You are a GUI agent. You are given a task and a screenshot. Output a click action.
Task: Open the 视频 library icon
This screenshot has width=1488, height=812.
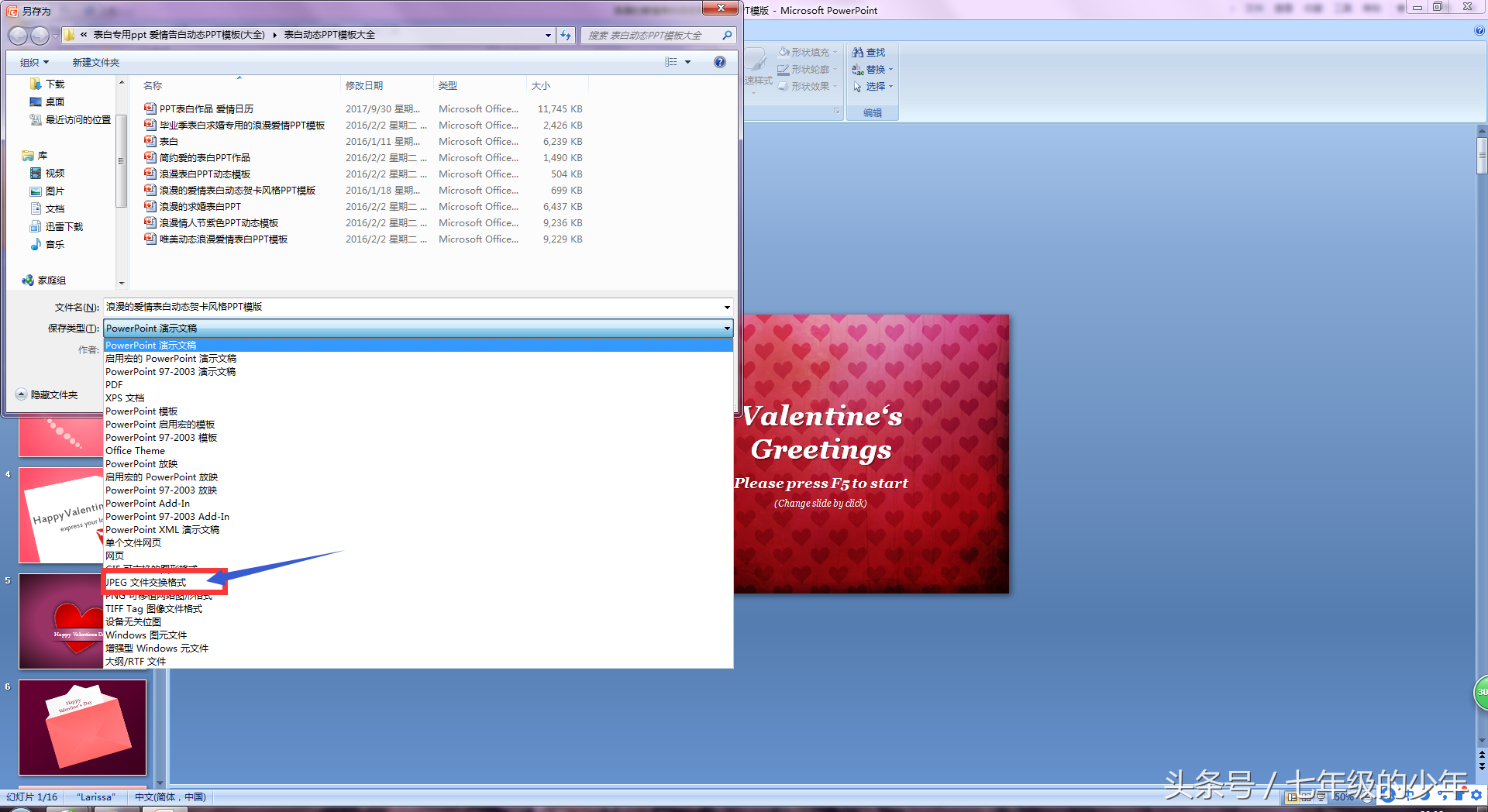(x=36, y=173)
